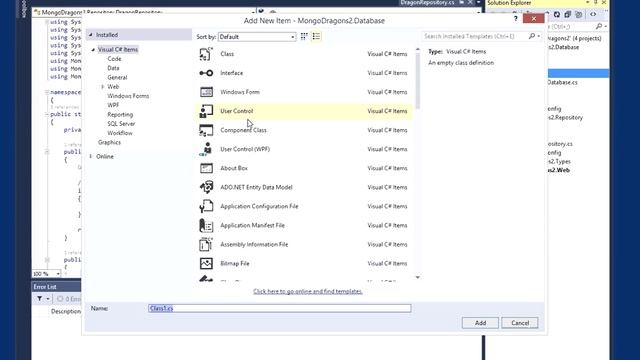This screenshot has width=640, height=360.
Task: Open the Sort by Default dropdown
Action: pos(257,37)
